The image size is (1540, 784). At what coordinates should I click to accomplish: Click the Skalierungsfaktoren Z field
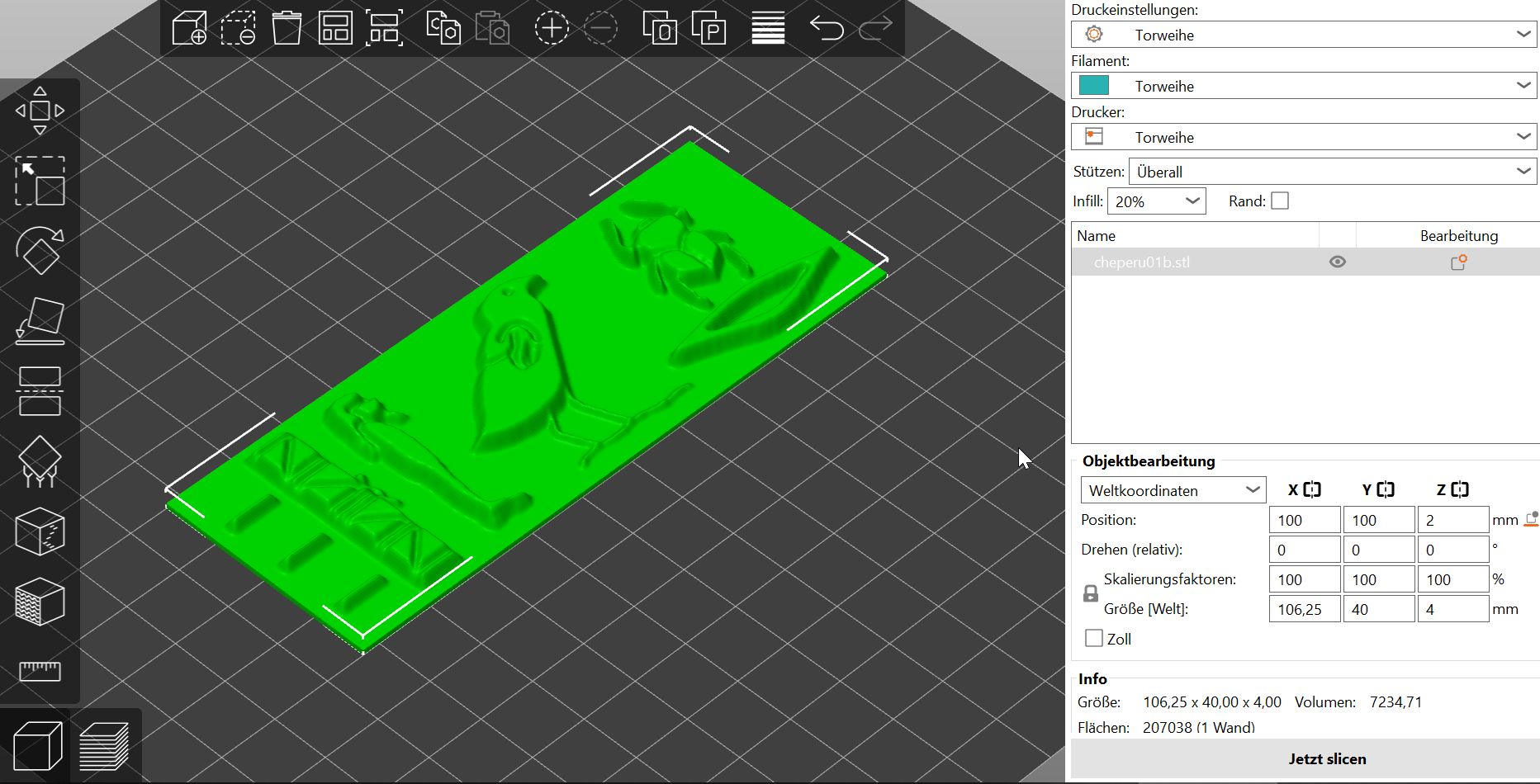[1453, 579]
